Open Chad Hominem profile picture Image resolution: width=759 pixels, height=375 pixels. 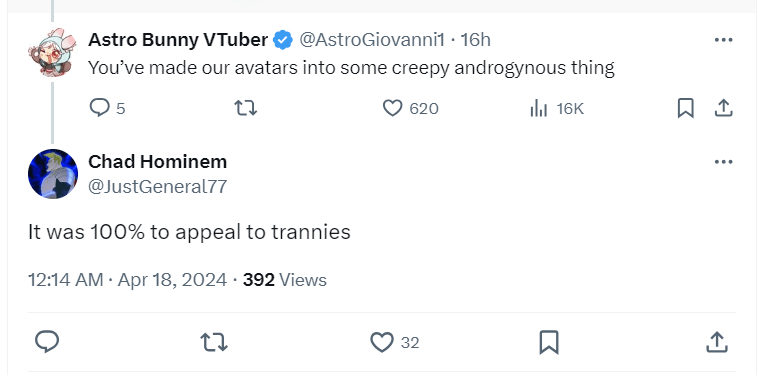(x=53, y=174)
